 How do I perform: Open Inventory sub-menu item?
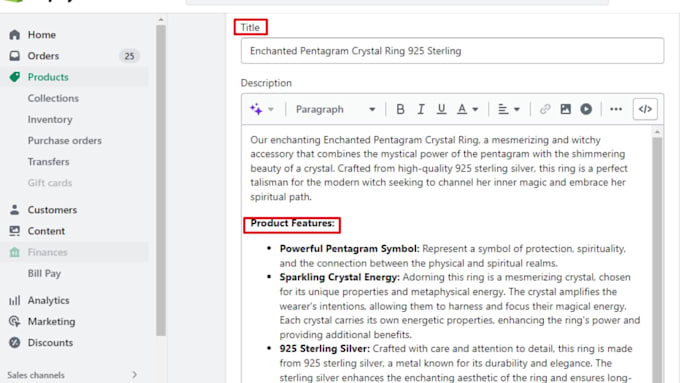pyautogui.click(x=50, y=120)
